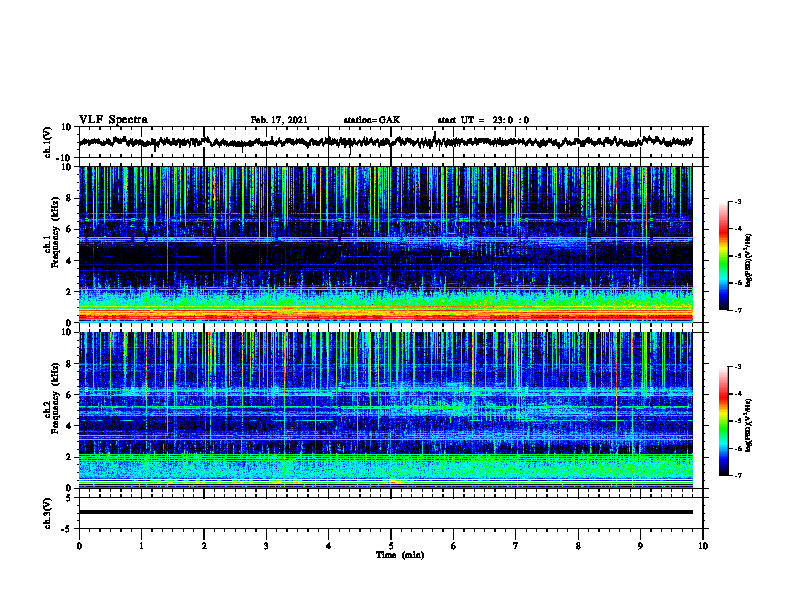Click the "3" tick on the time axis

pyautogui.click(x=266, y=546)
